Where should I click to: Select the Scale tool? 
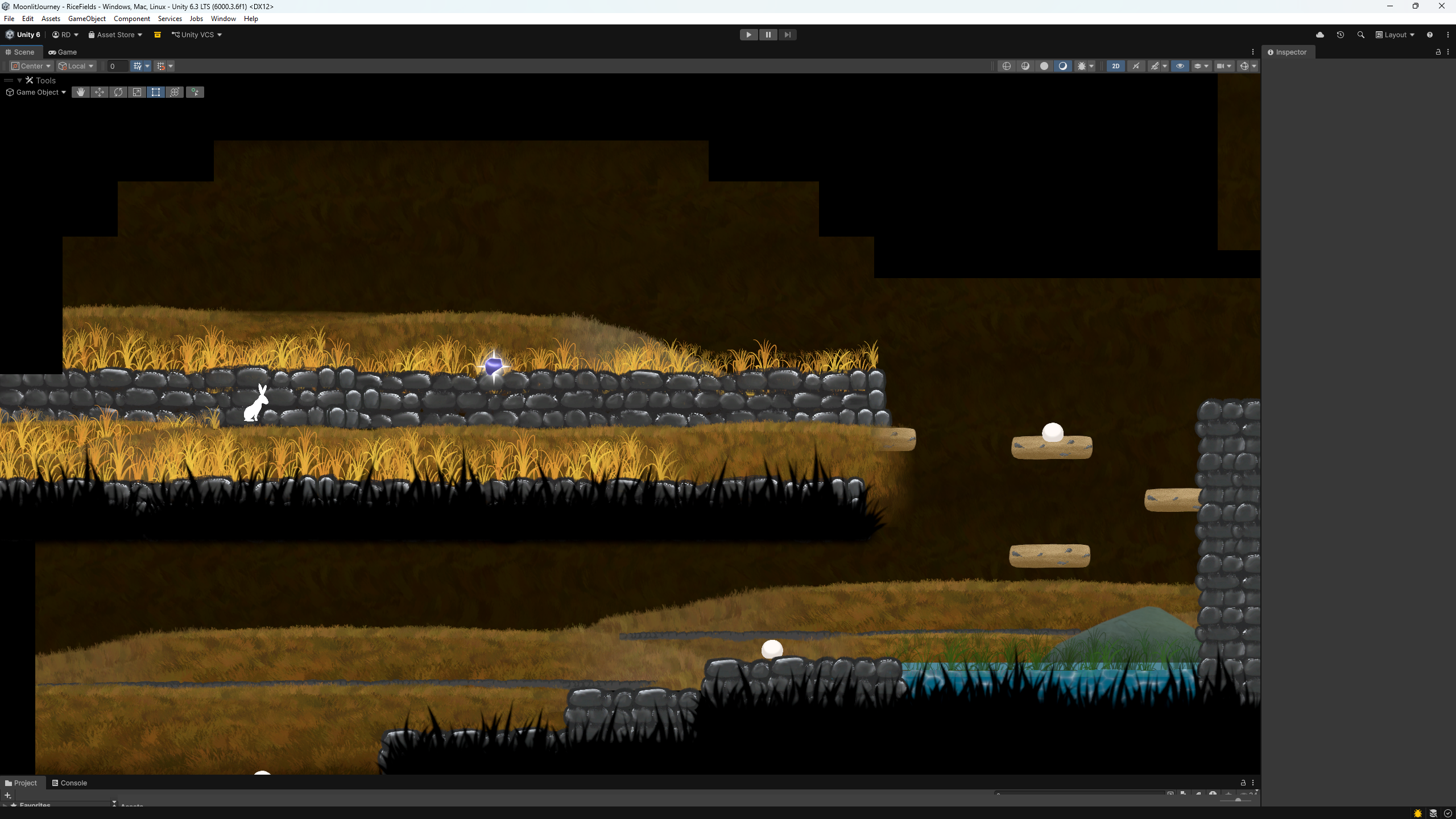(137, 92)
